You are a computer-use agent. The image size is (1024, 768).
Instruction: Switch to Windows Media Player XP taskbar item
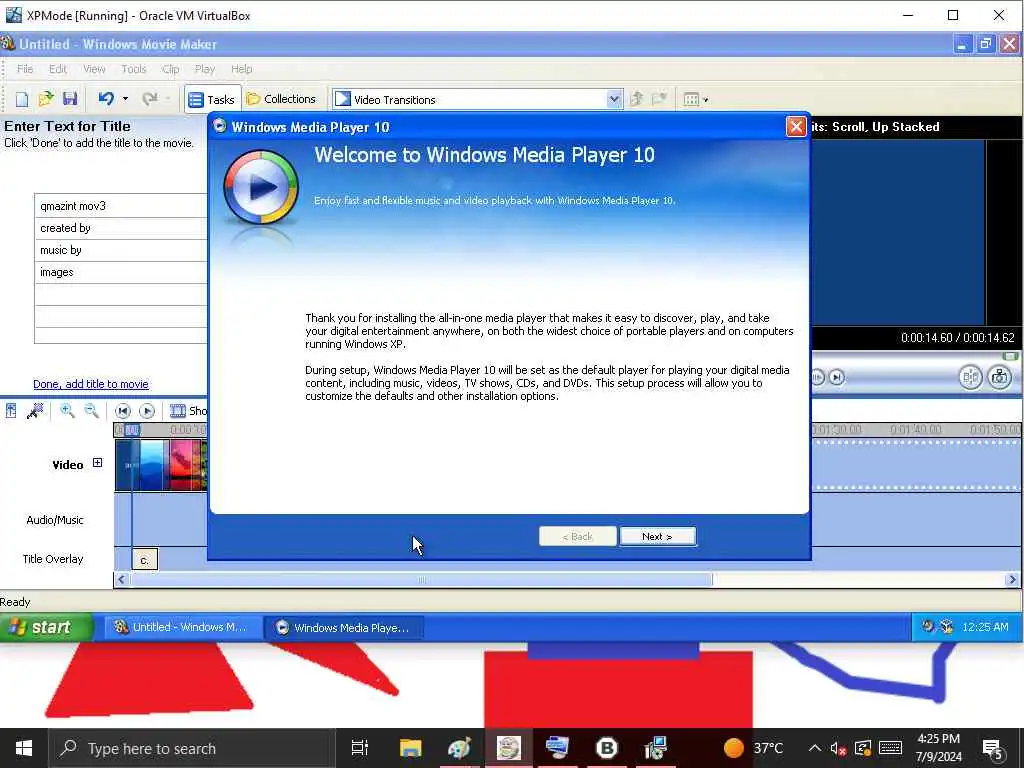click(x=344, y=628)
